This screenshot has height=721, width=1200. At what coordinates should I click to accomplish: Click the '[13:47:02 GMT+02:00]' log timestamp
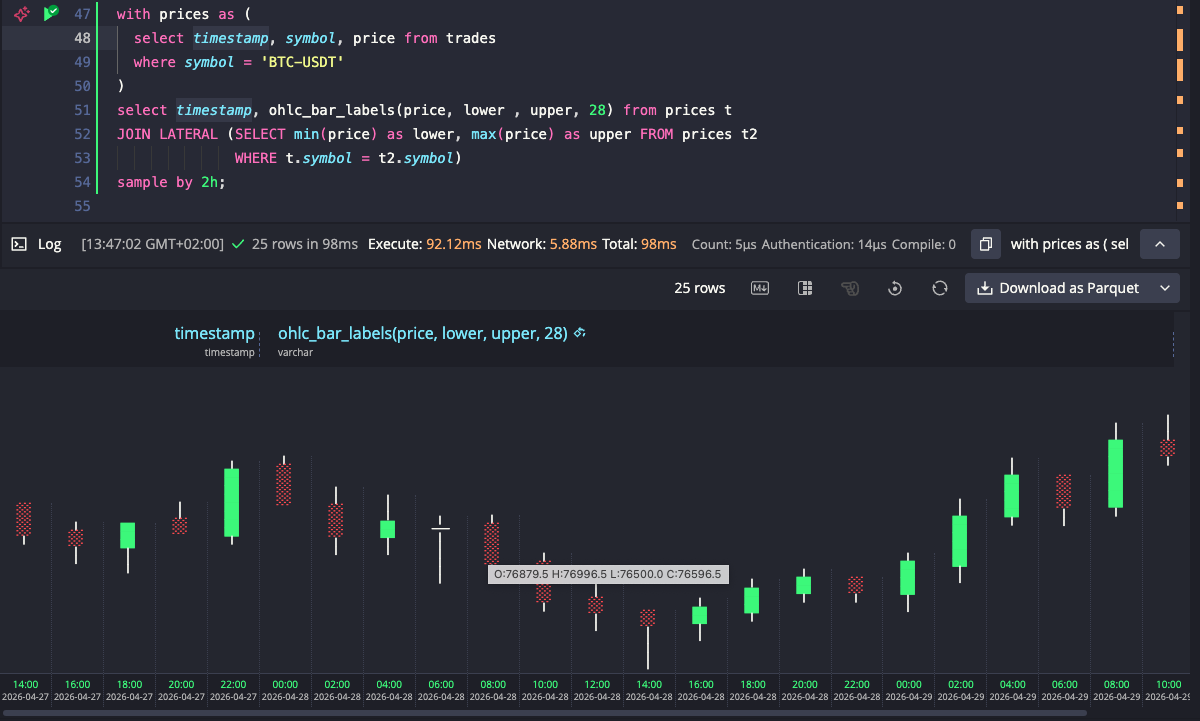(x=152, y=244)
